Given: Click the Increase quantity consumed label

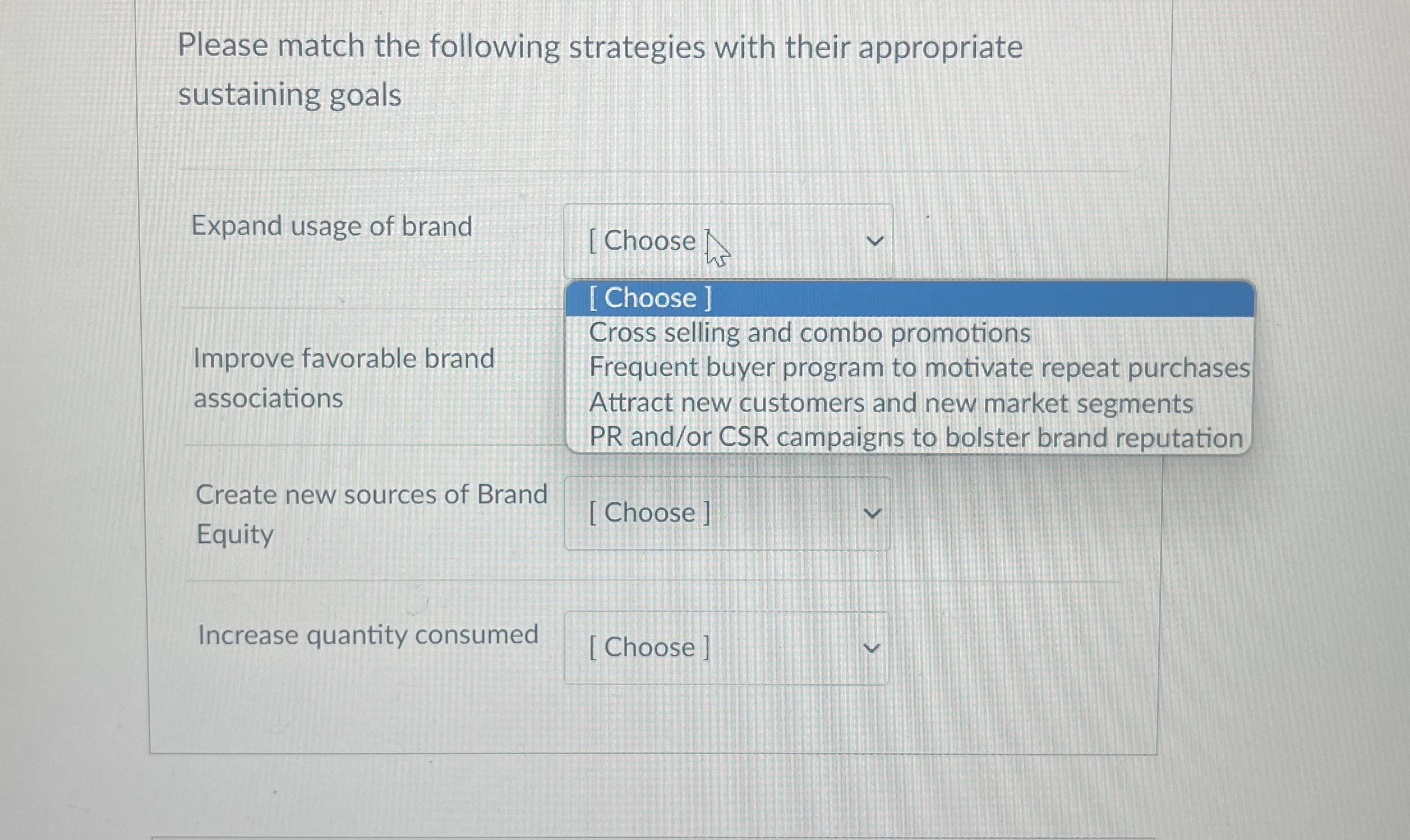Looking at the screenshot, I should tap(368, 635).
